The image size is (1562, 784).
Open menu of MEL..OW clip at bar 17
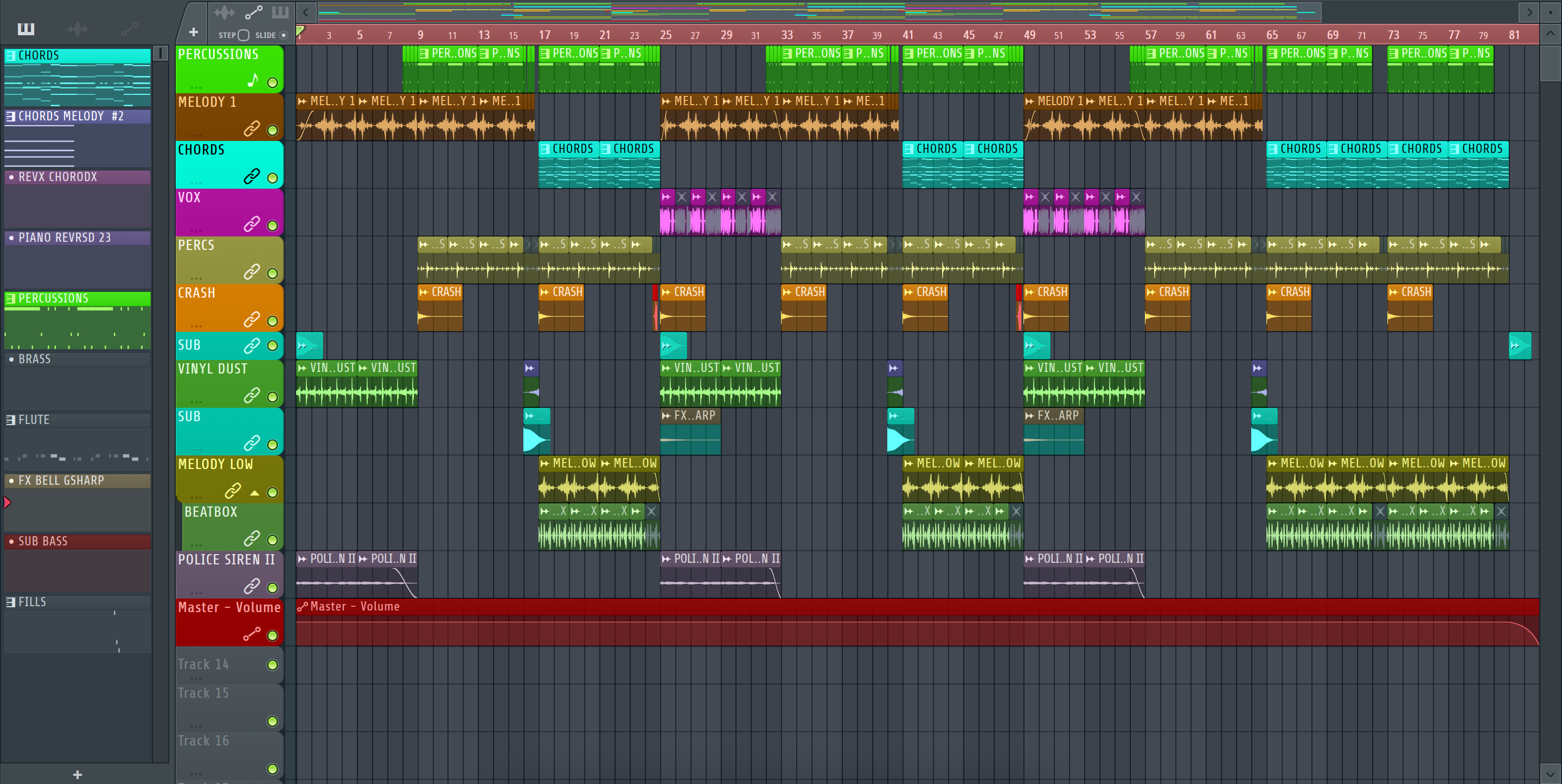(x=545, y=464)
